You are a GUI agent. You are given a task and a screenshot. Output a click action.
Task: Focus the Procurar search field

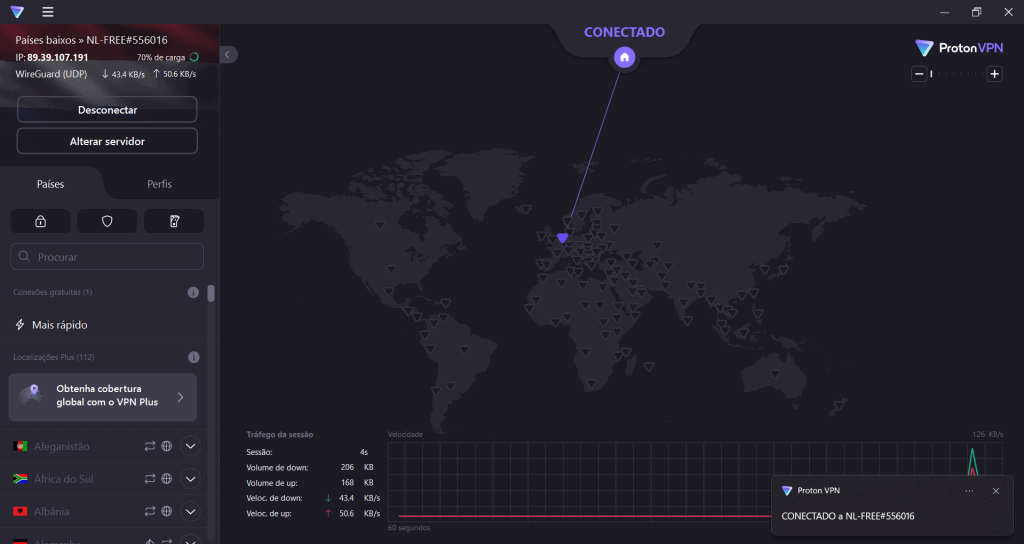click(x=107, y=257)
